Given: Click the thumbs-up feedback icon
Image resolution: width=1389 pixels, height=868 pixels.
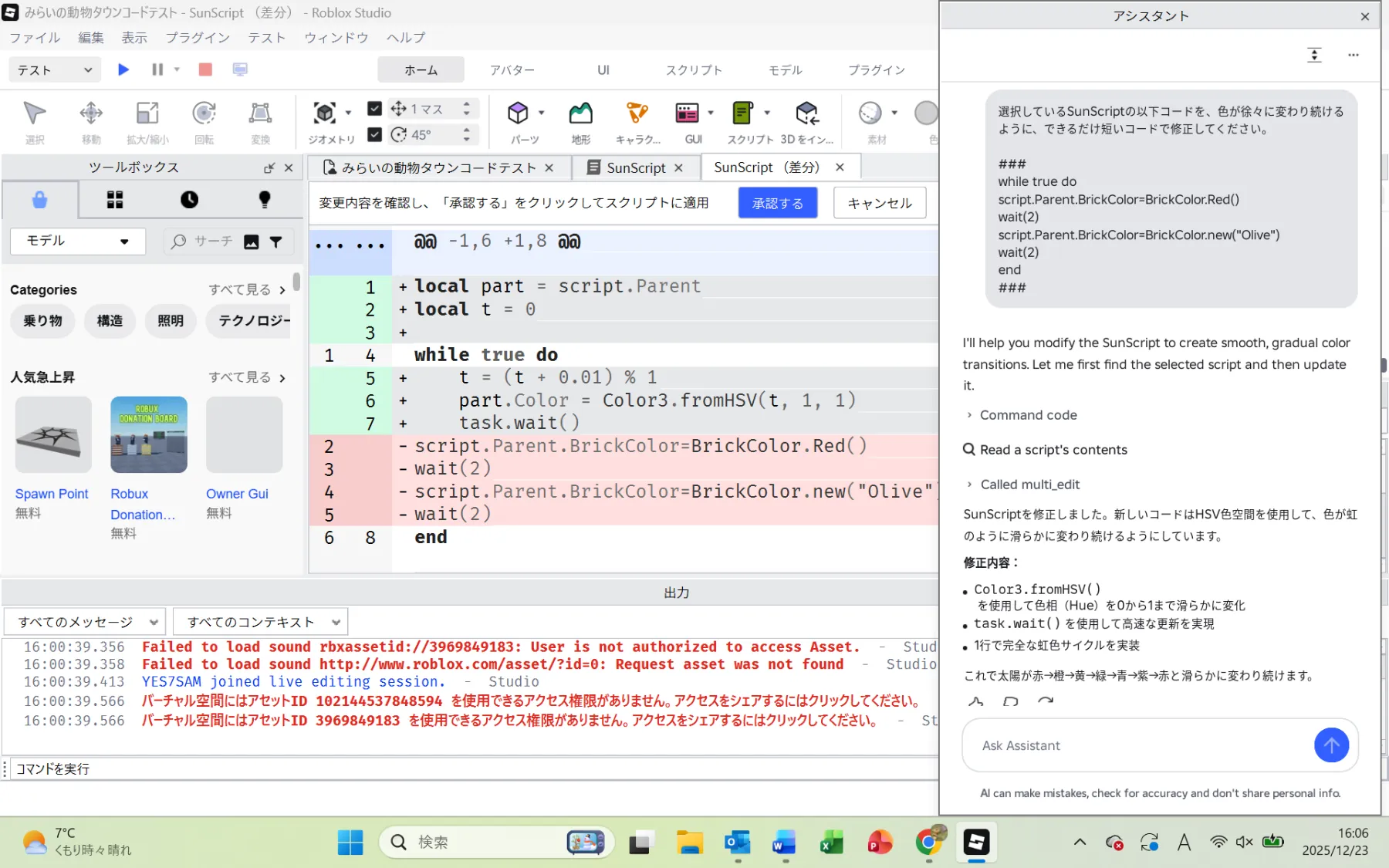Looking at the screenshot, I should [975, 701].
